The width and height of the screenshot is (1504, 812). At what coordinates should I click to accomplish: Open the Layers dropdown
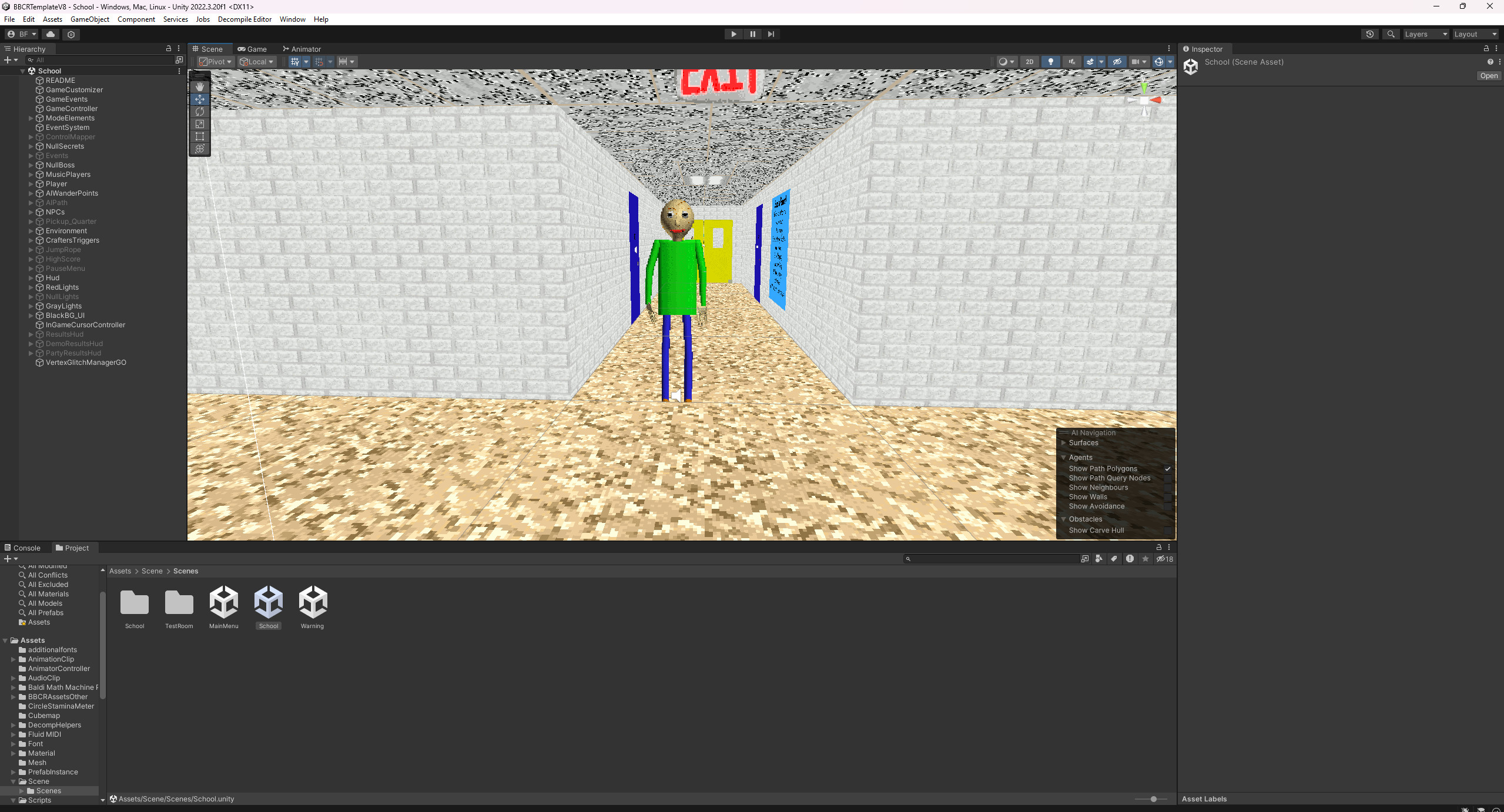pyautogui.click(x=1425, y=34)
